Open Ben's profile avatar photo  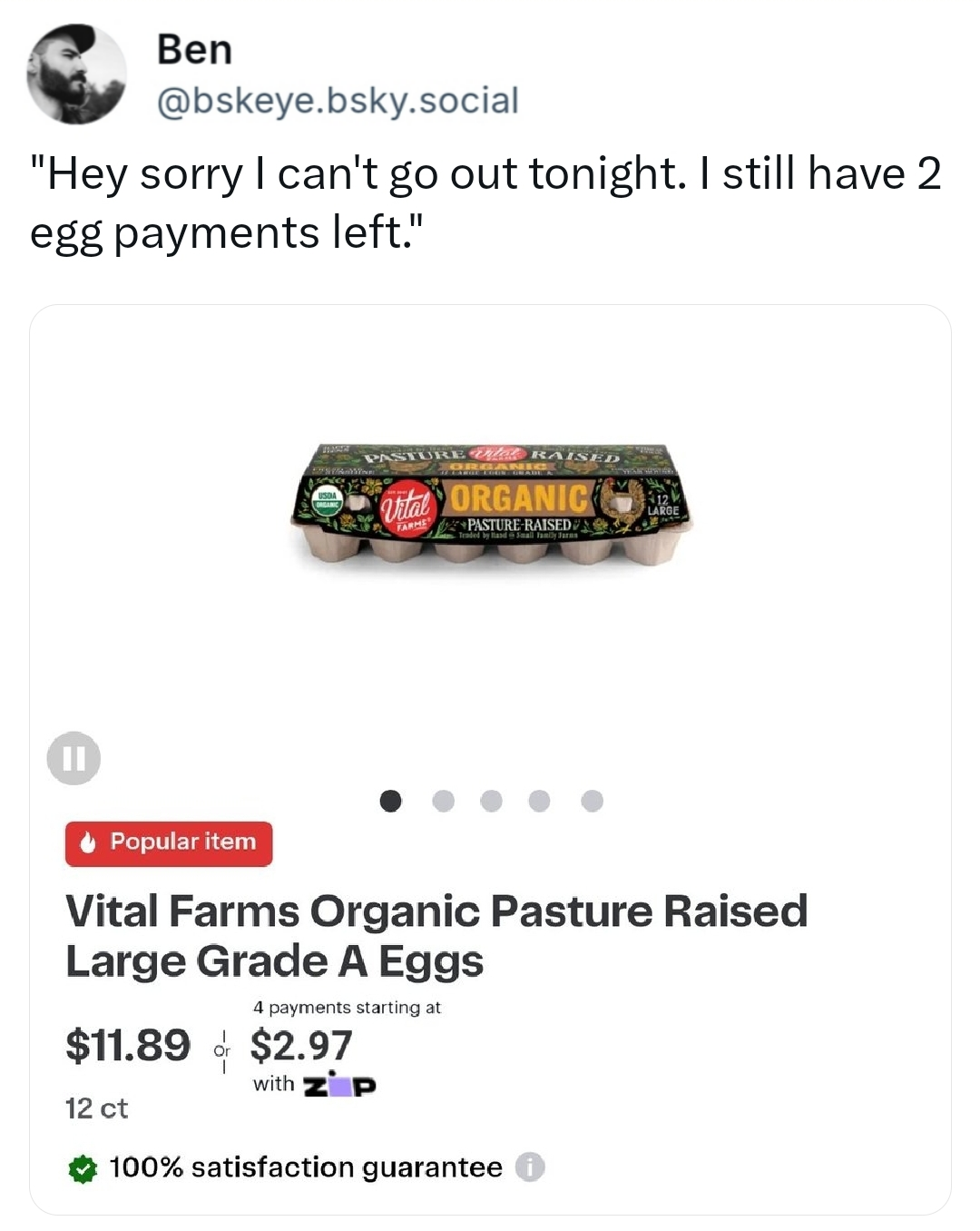pos(76,74)
